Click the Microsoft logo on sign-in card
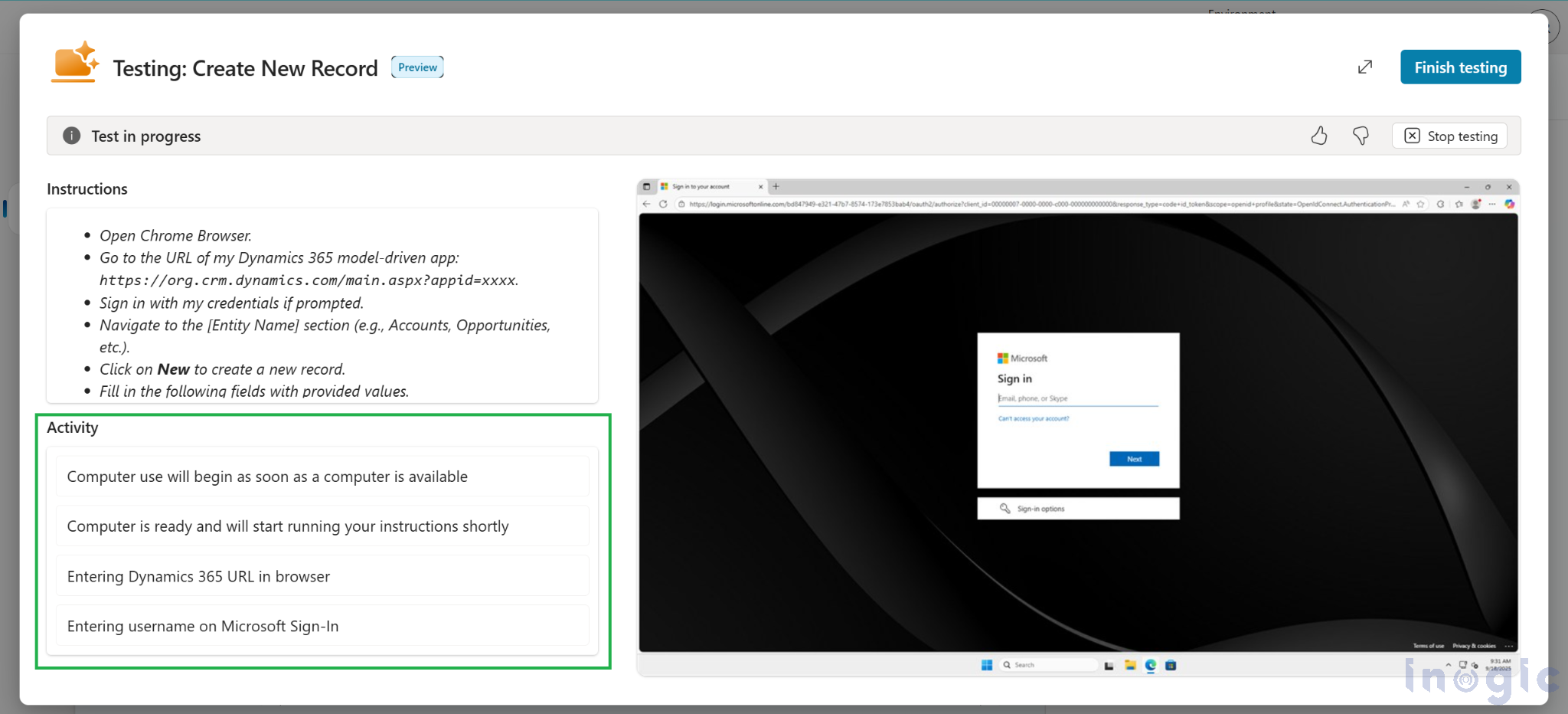Screen dimensions: 1568x714 (1022, 358)
